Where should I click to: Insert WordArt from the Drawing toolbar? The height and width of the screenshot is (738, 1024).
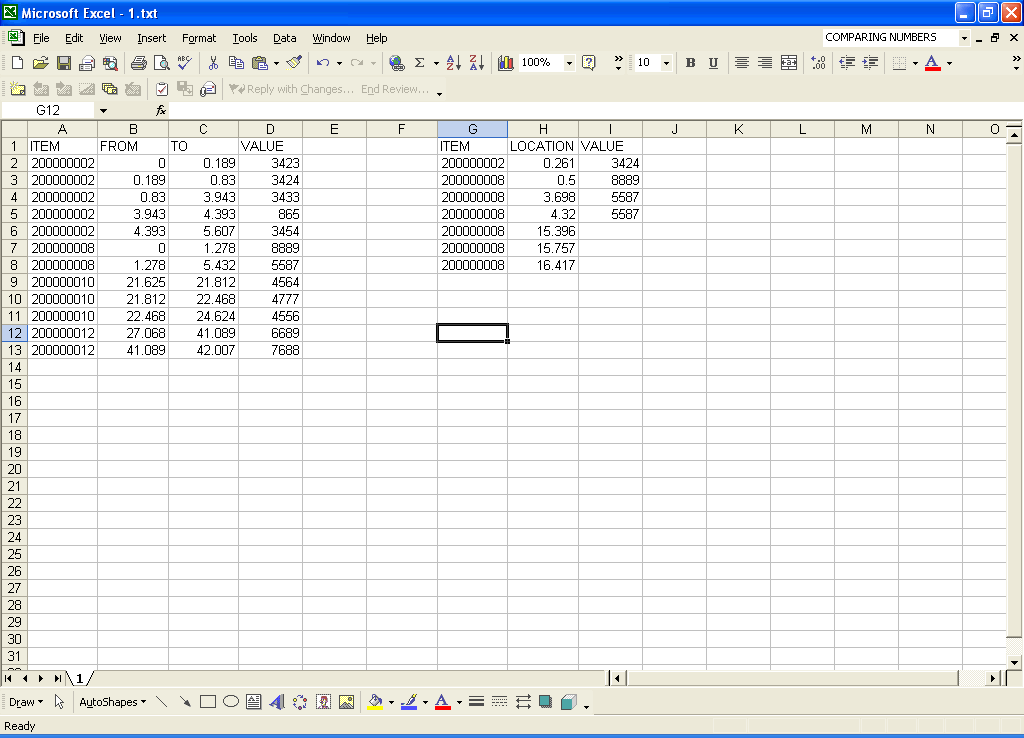[277, 702]
